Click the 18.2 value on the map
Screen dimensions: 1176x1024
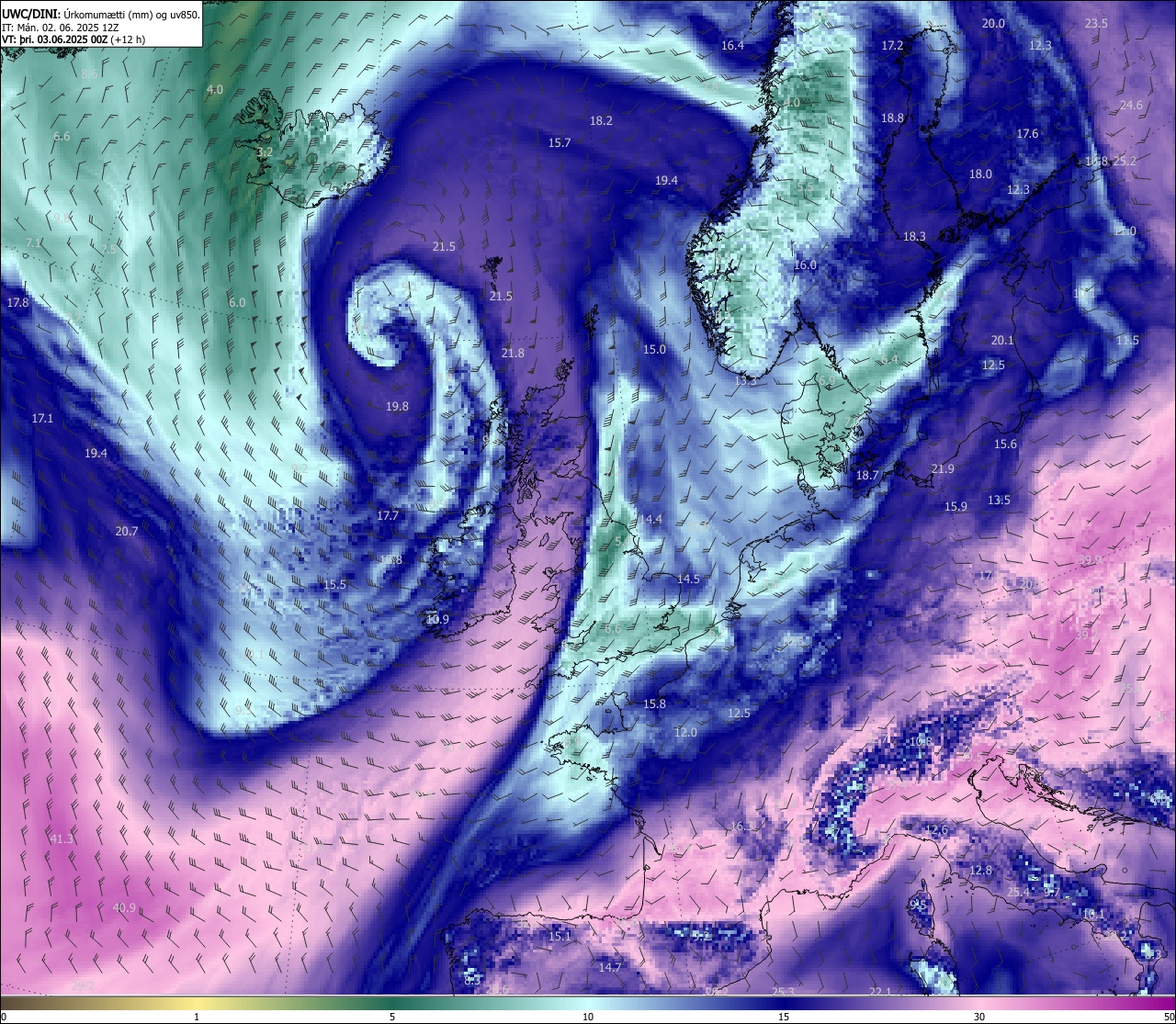(x=601, y=120)
